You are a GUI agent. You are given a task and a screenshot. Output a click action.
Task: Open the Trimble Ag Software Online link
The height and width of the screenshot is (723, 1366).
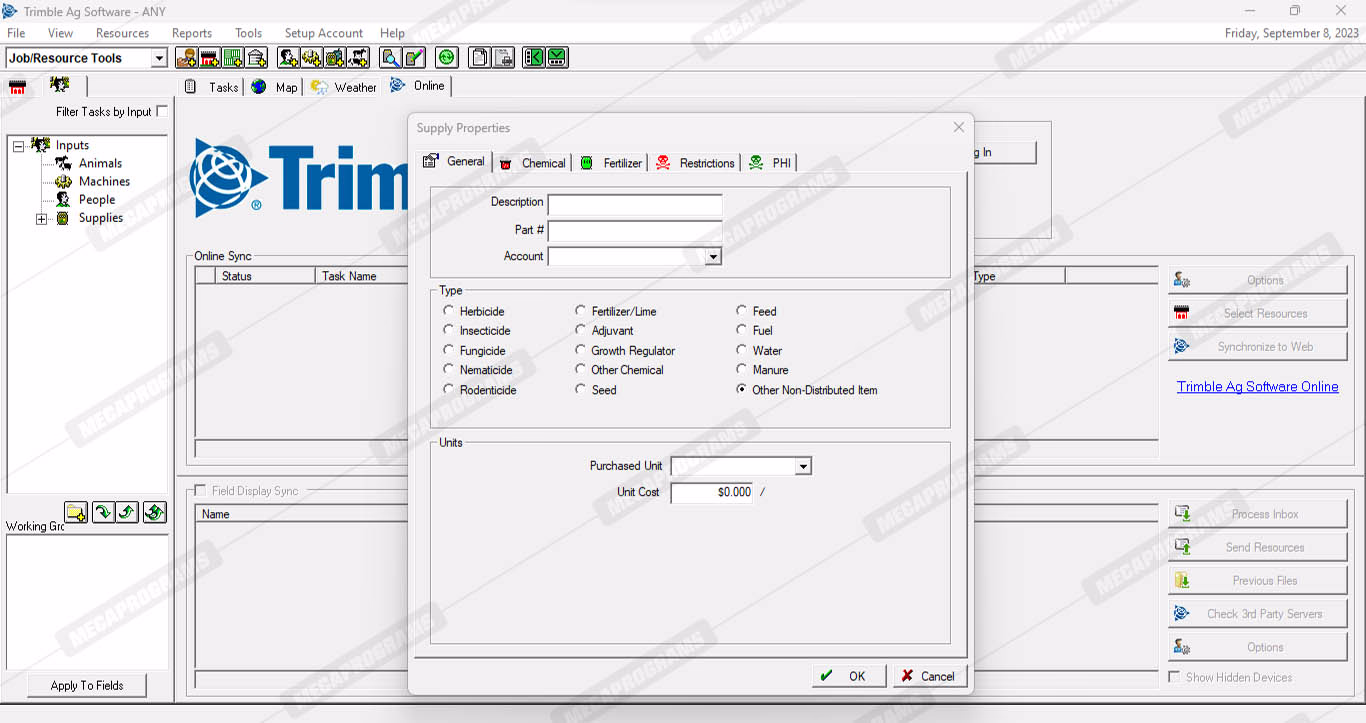1257,386
